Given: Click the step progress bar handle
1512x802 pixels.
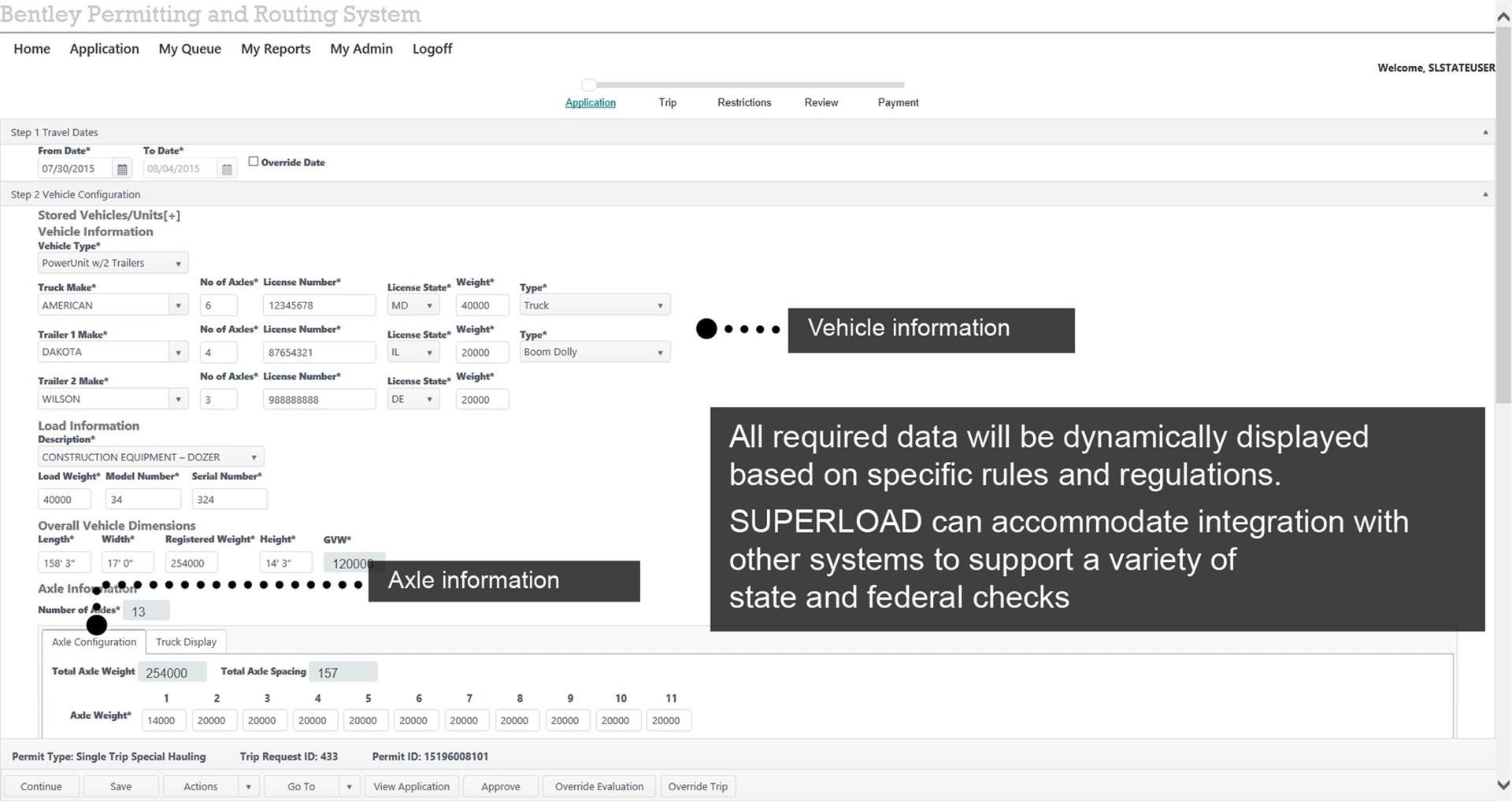Looking at the screenshot, I should [x=589, y=85].
